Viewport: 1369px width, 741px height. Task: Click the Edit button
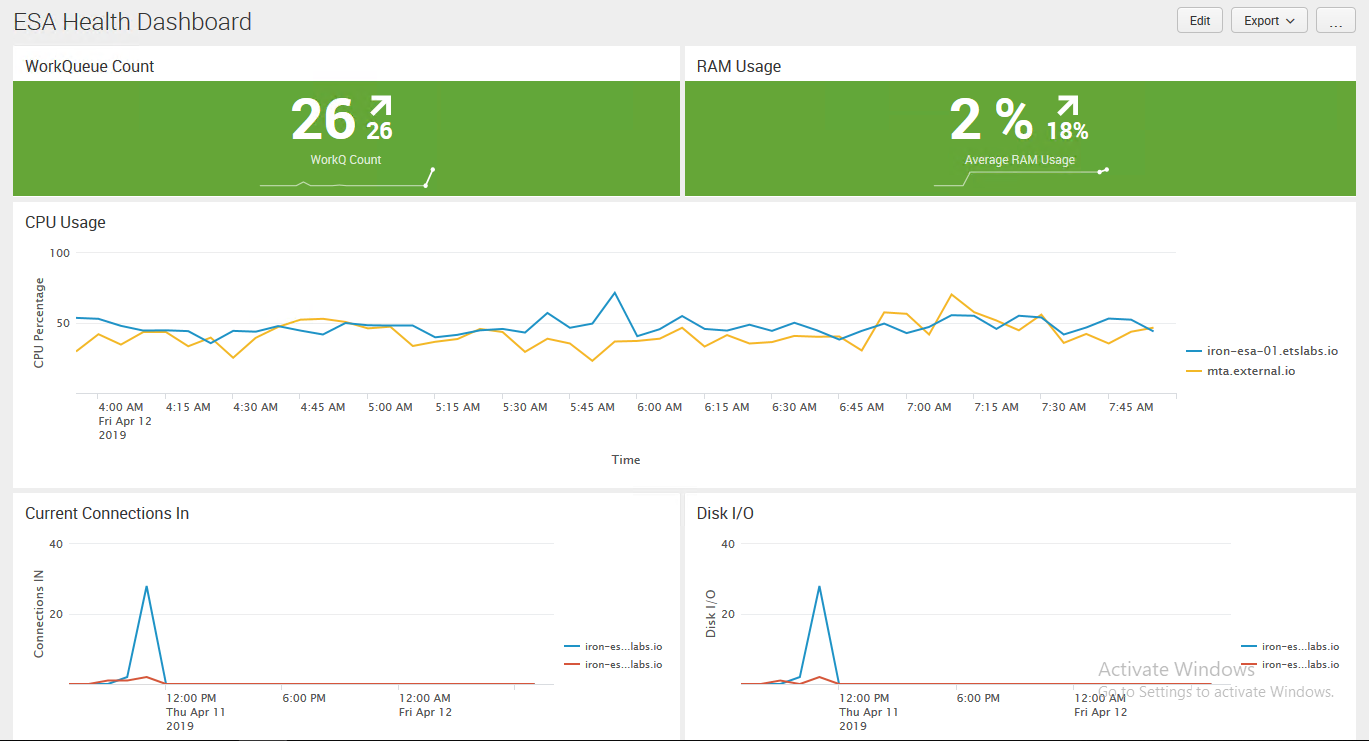tap(1199, 20)
